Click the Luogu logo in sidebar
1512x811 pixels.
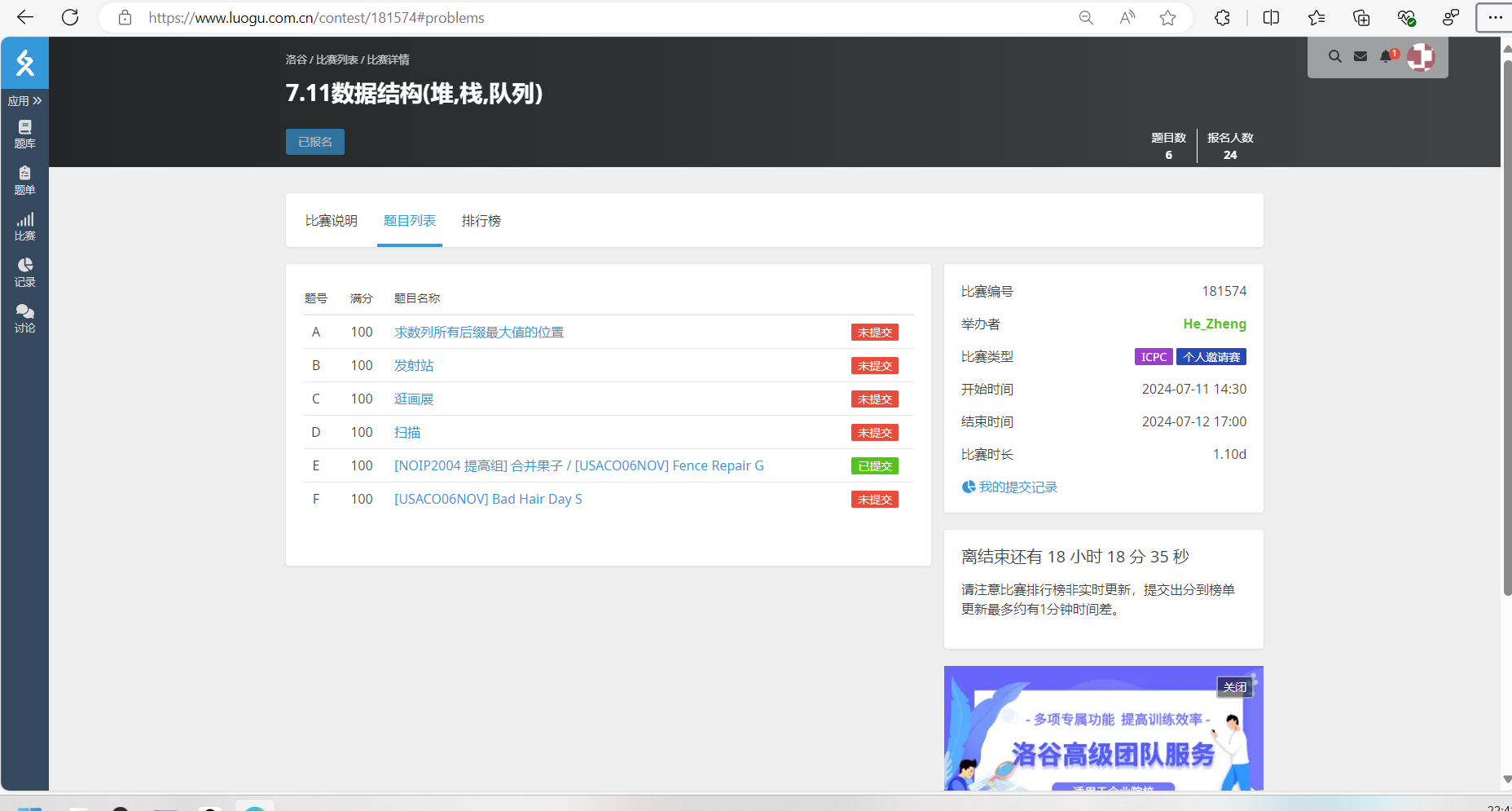click(25, 63)
